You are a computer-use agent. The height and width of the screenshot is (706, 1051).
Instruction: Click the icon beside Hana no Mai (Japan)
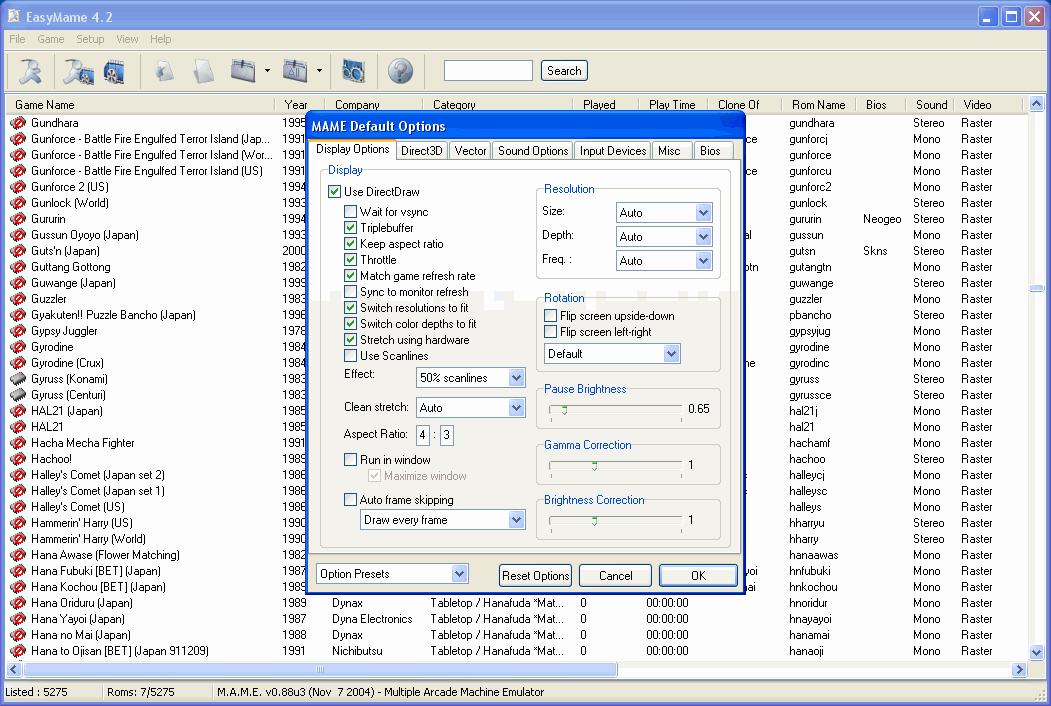point(18,635)
